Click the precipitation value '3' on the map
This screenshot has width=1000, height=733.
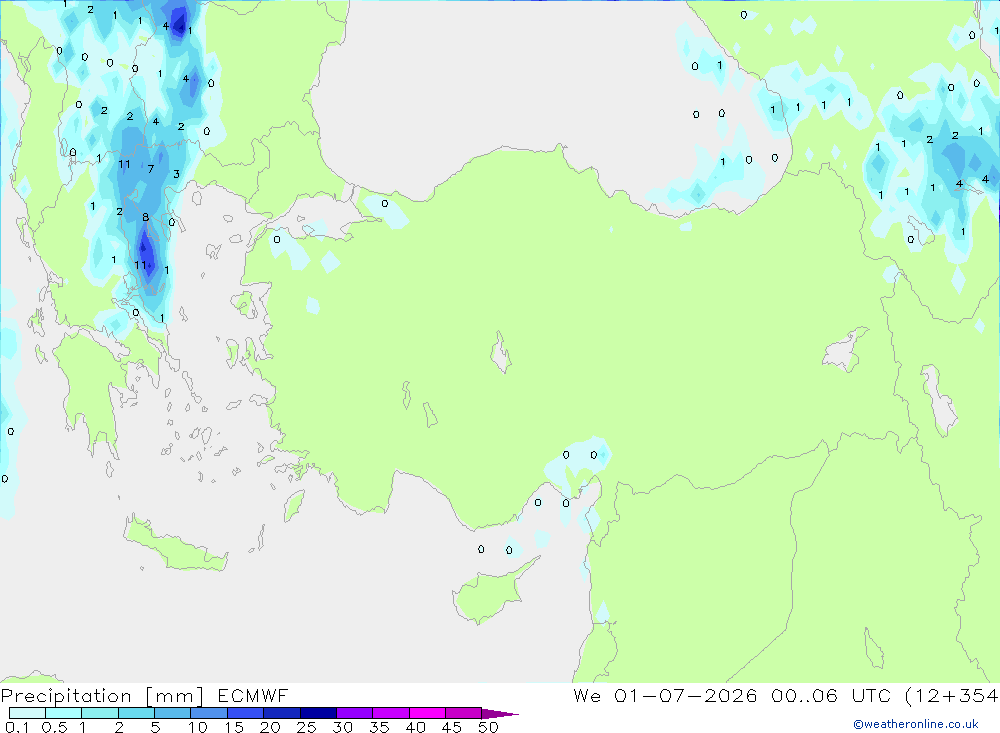pyautogui.click(x=176, y=174)
